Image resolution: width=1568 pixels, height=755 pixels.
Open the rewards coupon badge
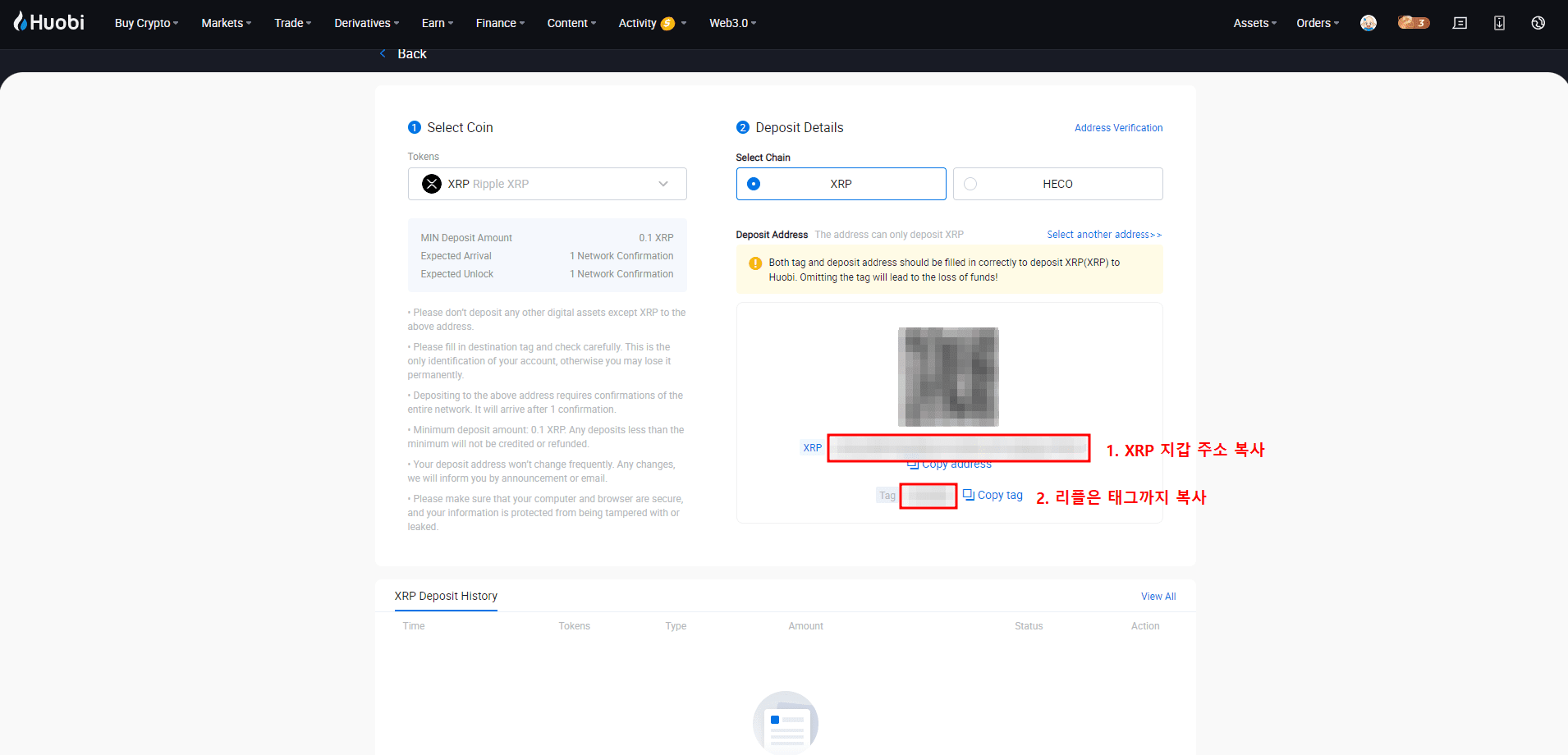pos(1413,23)
